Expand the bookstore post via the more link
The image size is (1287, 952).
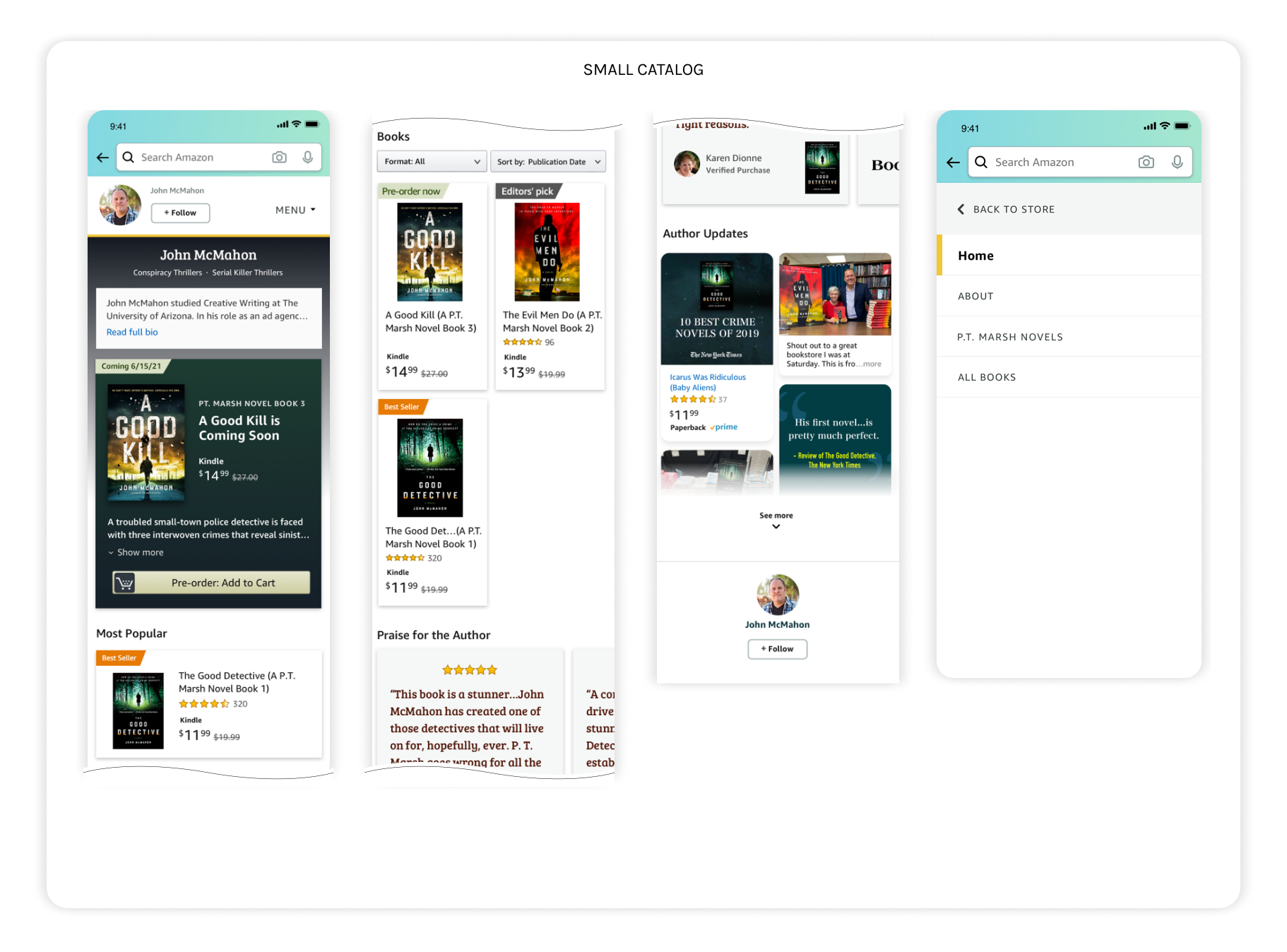coord(872,364)
